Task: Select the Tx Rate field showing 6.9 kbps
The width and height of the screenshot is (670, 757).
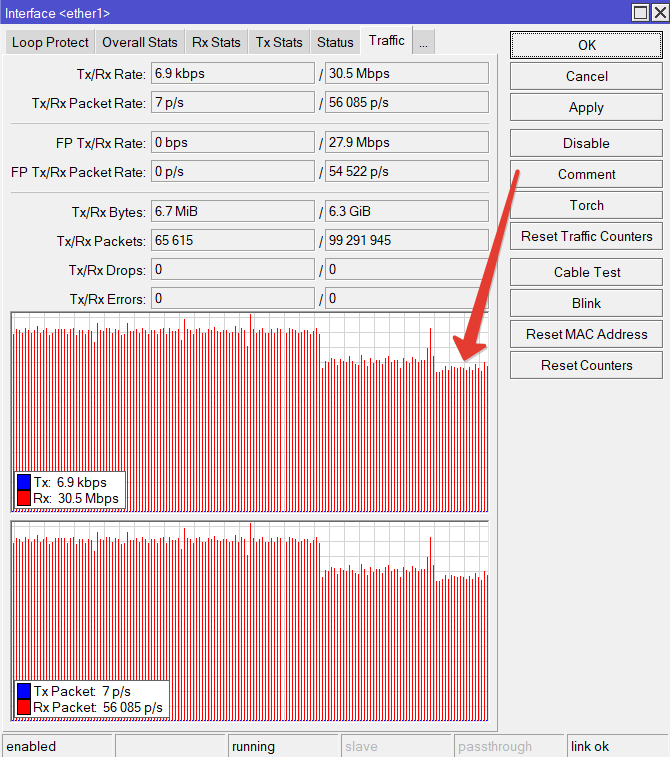Action: click(233, 73)
